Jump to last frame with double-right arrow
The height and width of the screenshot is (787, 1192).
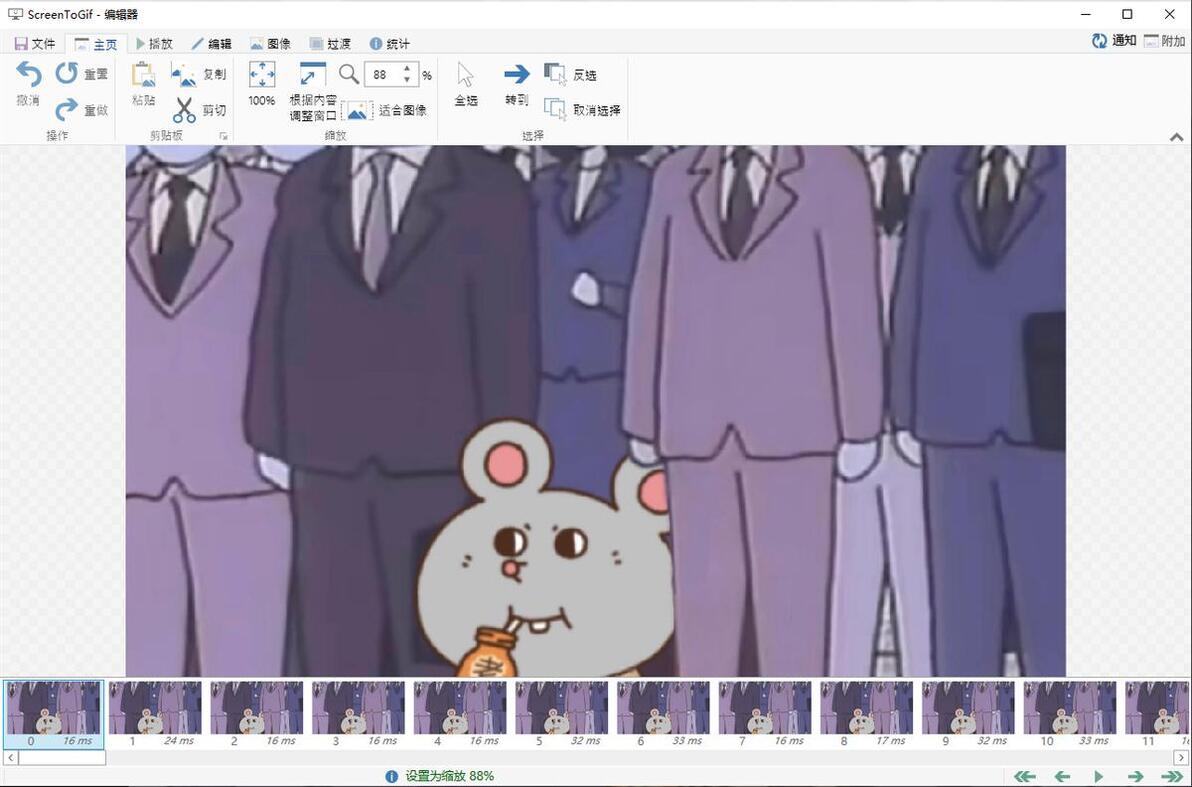click(x=1173, y=776)
